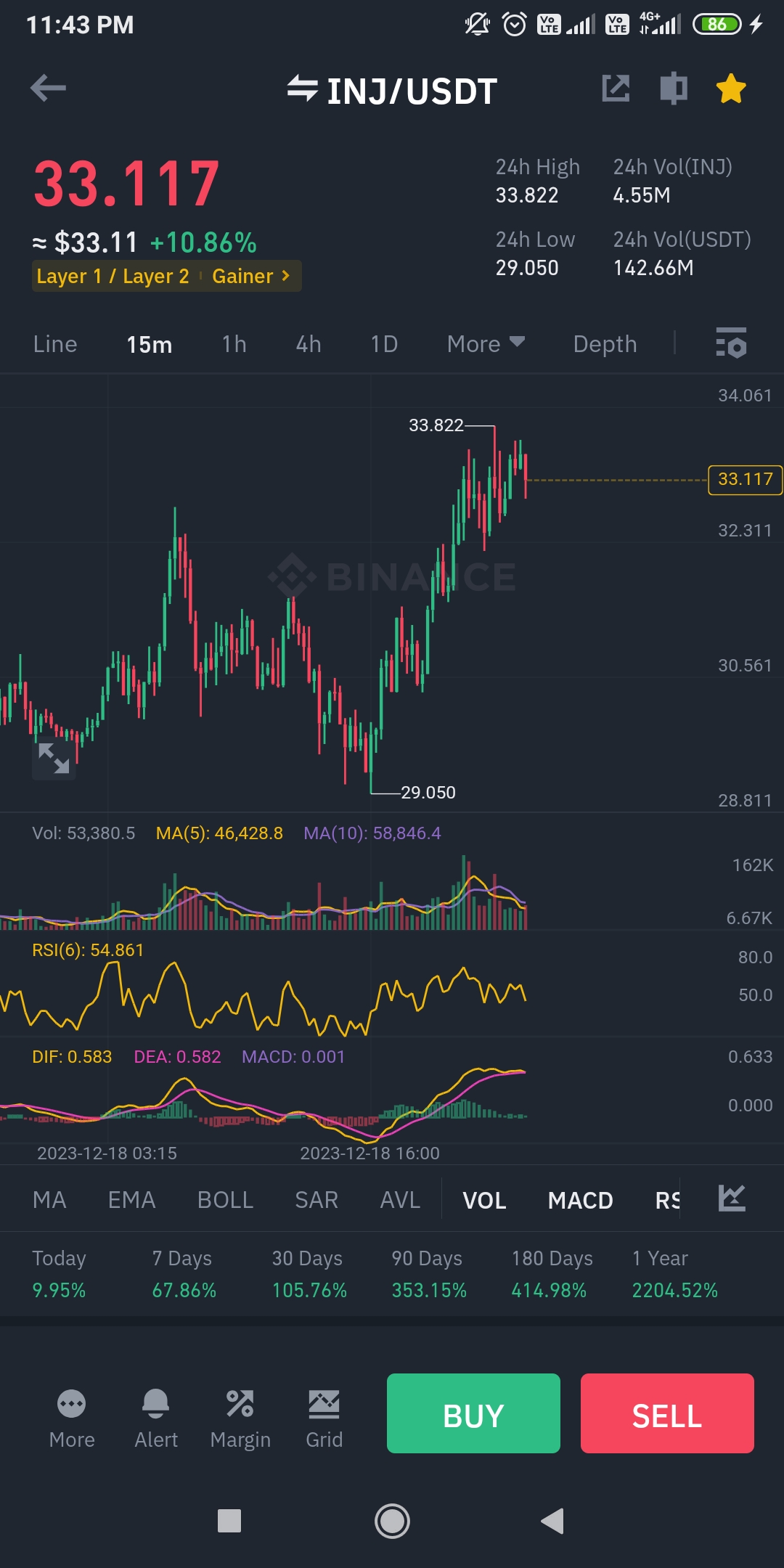Tap the 24h High value 33.822
Image resolution: width=784 pixels, height=1568 pixels.
coord(527,195)
